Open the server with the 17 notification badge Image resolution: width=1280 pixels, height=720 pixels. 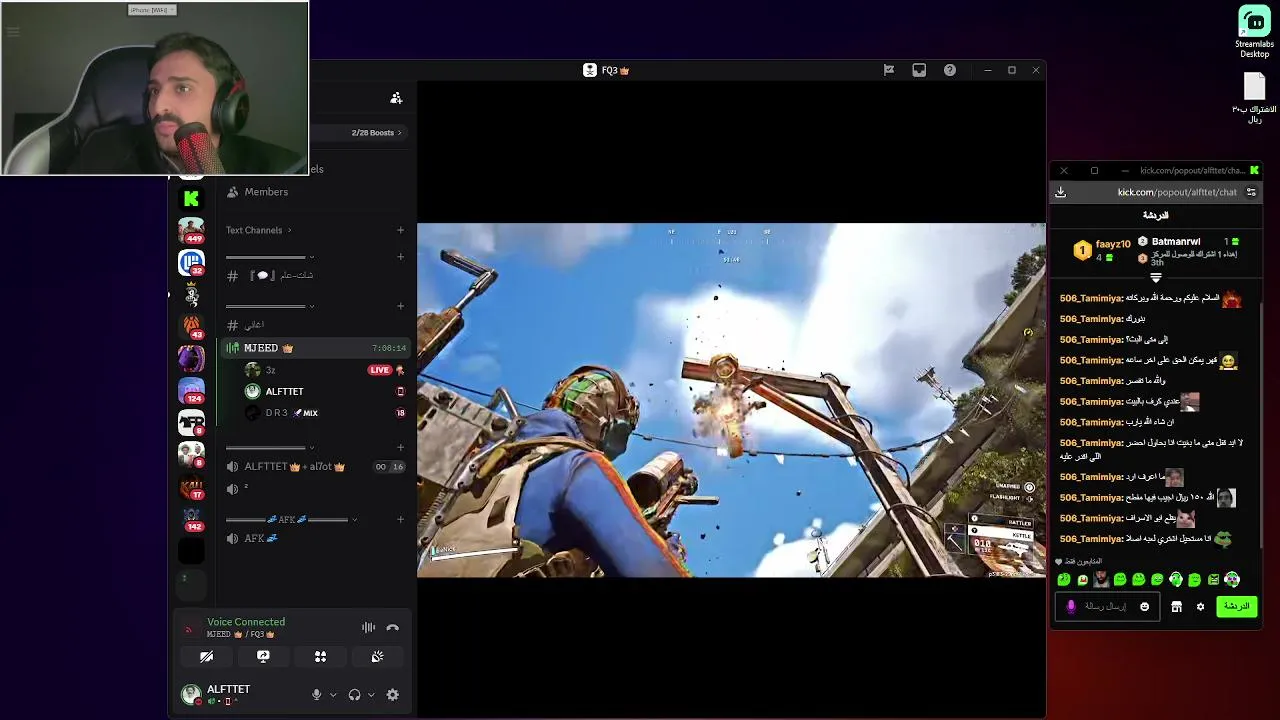pyautogui.click(x=191, y=487)
